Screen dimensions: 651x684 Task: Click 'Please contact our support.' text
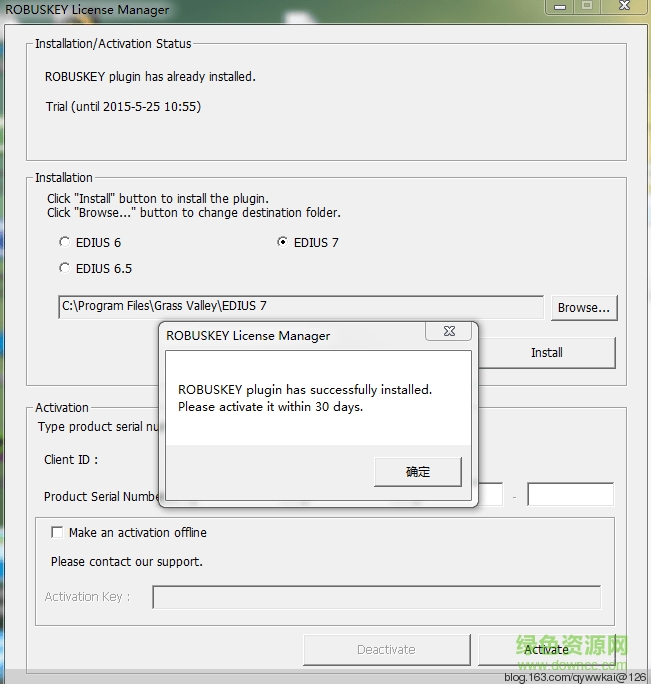coord(127,561)
